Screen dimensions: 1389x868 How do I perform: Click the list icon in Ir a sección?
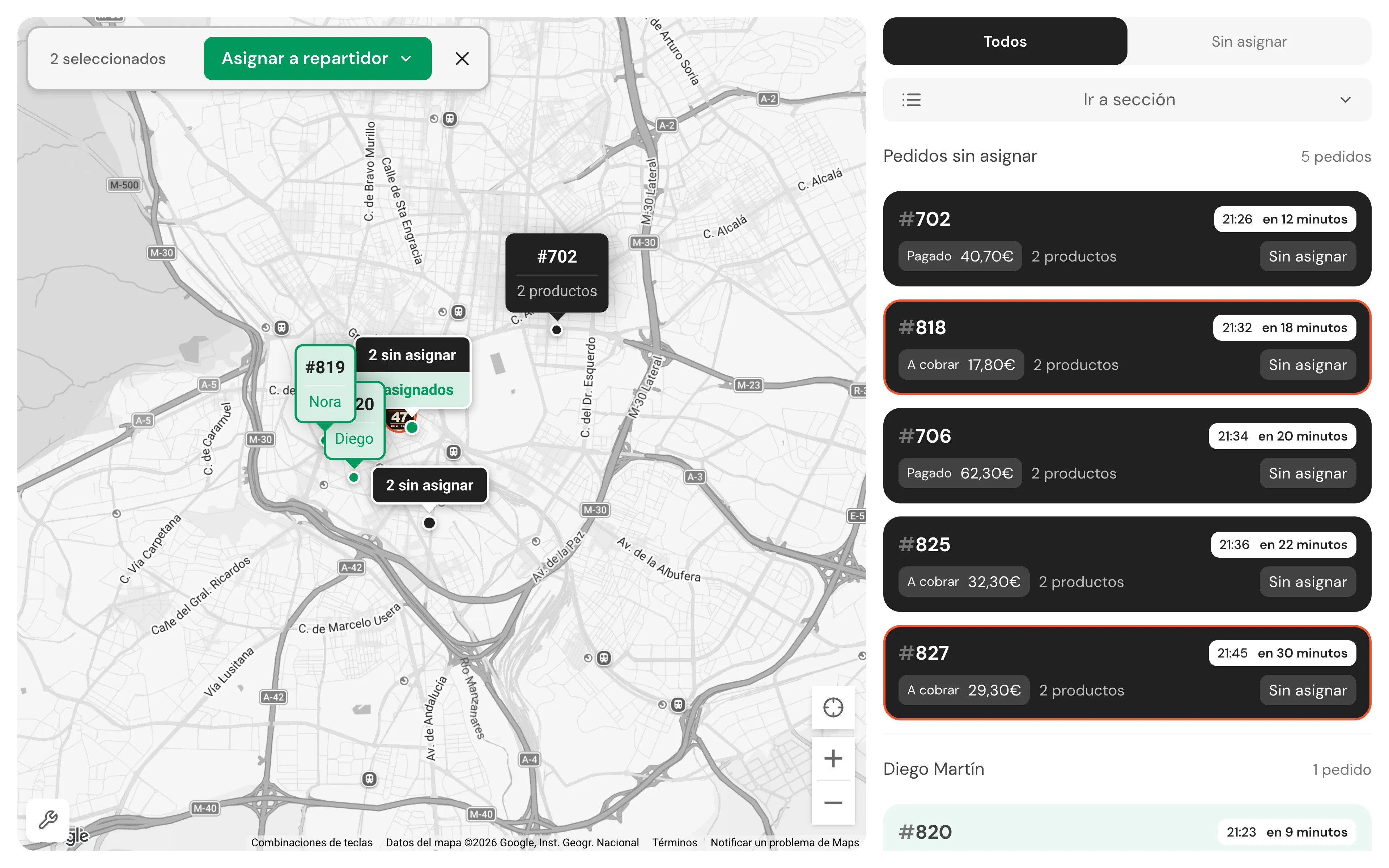911,100
